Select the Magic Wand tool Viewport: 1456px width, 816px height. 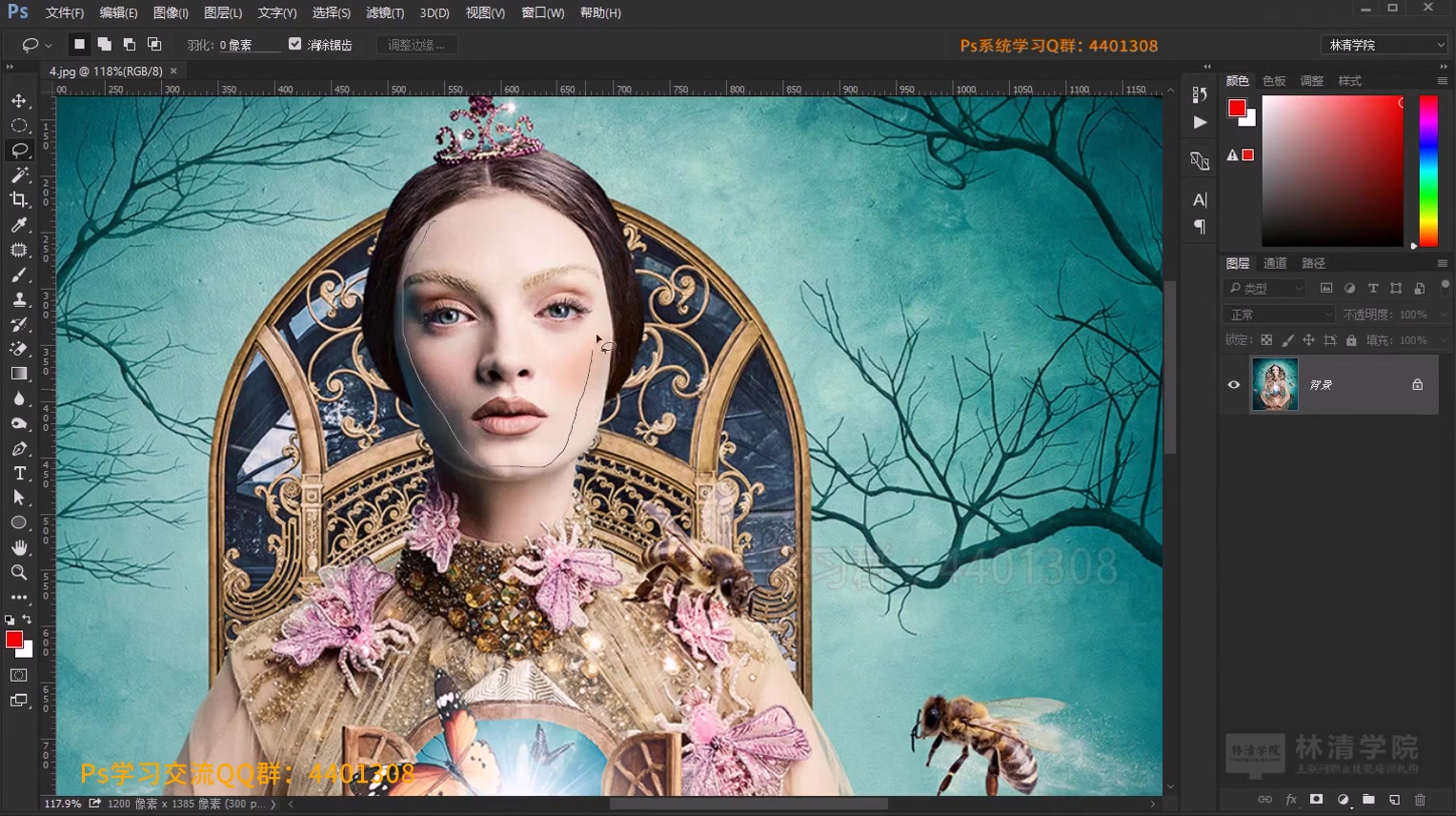click(x=19, y=175)
